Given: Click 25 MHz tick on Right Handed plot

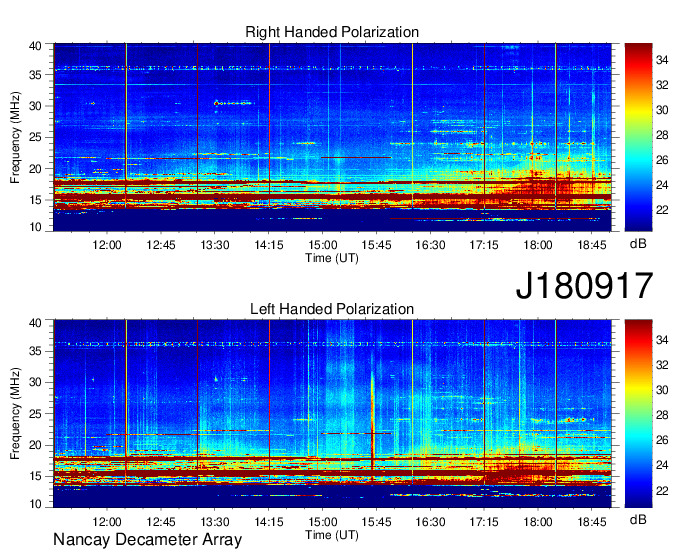Looking at the screenshot, I should (x=36, y=137).
